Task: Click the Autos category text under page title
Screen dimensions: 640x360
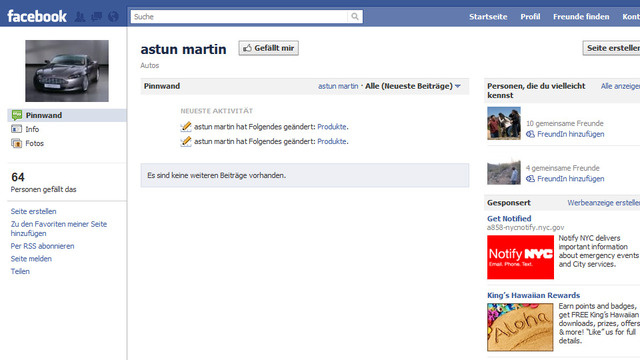Action: 150,65
